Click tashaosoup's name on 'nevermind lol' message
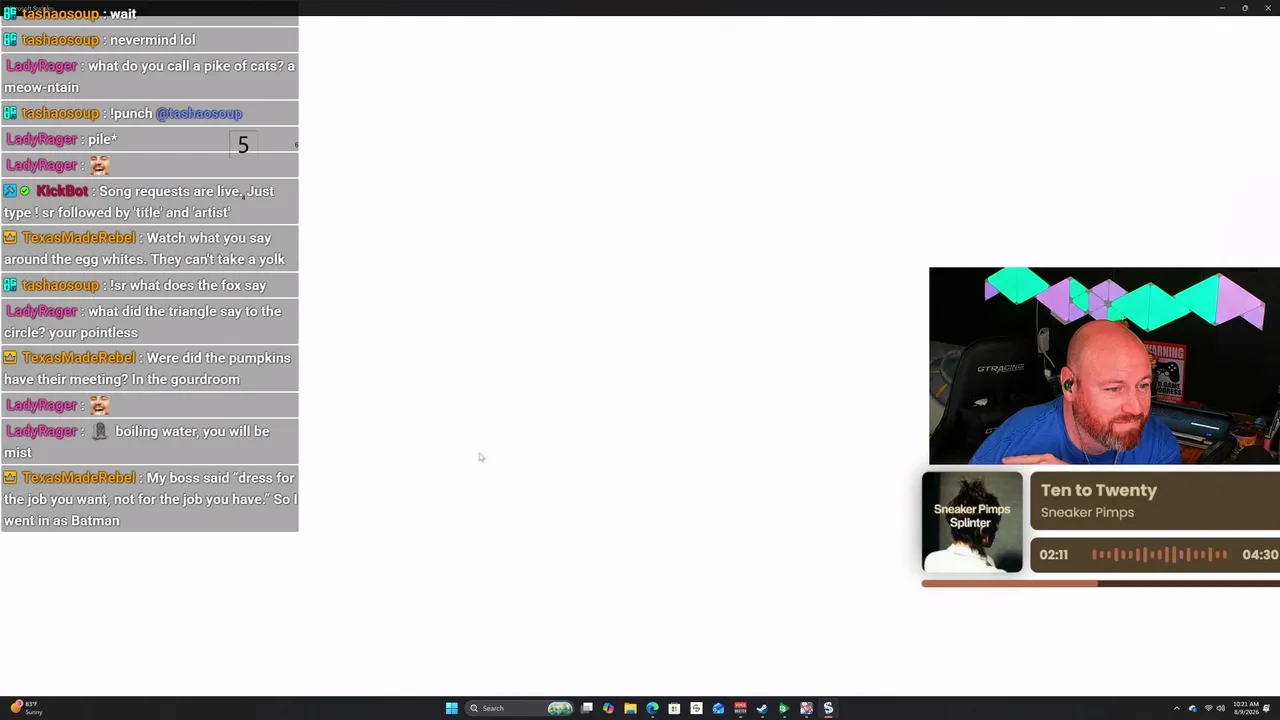This screenshot has width=1280, height=720. pos(60,40)
